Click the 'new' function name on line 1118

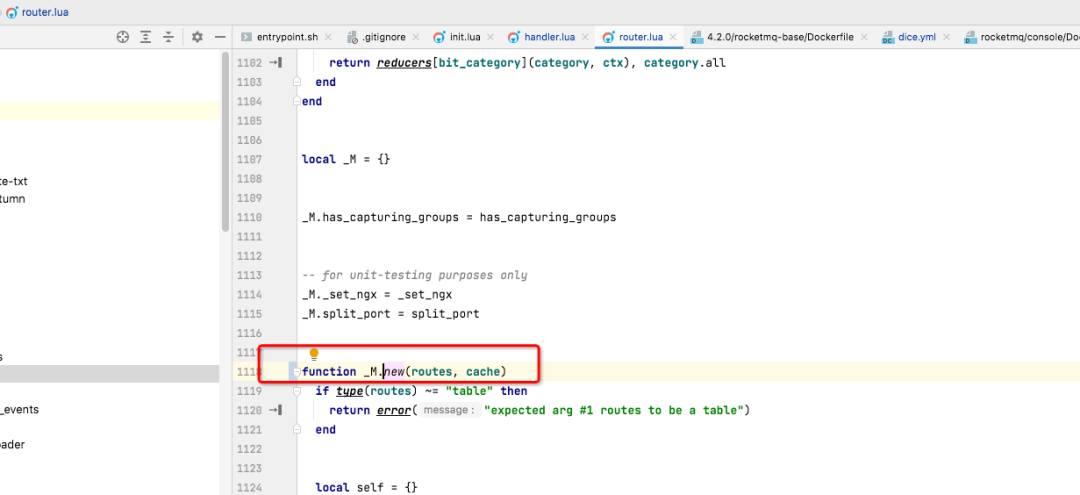[x=394, y=372]
